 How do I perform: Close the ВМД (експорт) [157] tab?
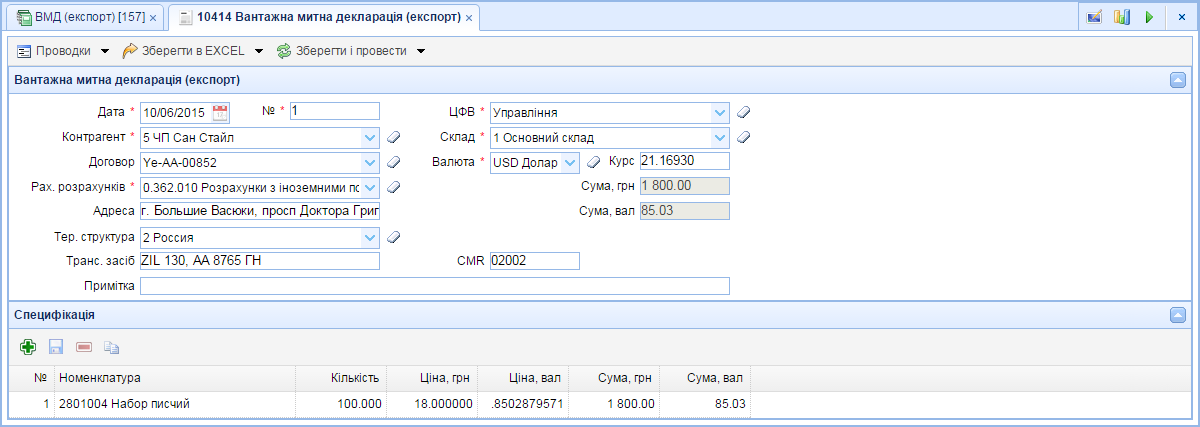[153, 19]
